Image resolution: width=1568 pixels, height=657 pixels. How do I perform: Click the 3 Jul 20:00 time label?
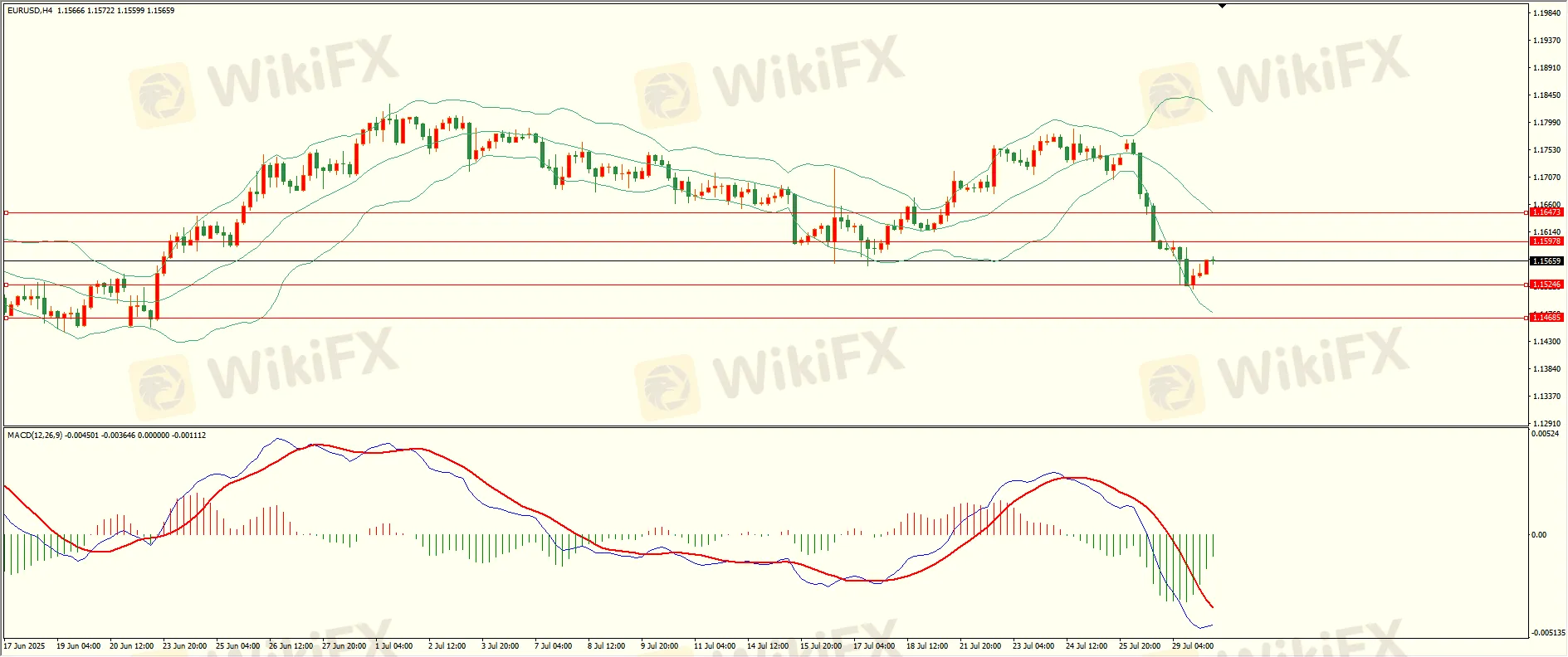click(501, 646)
